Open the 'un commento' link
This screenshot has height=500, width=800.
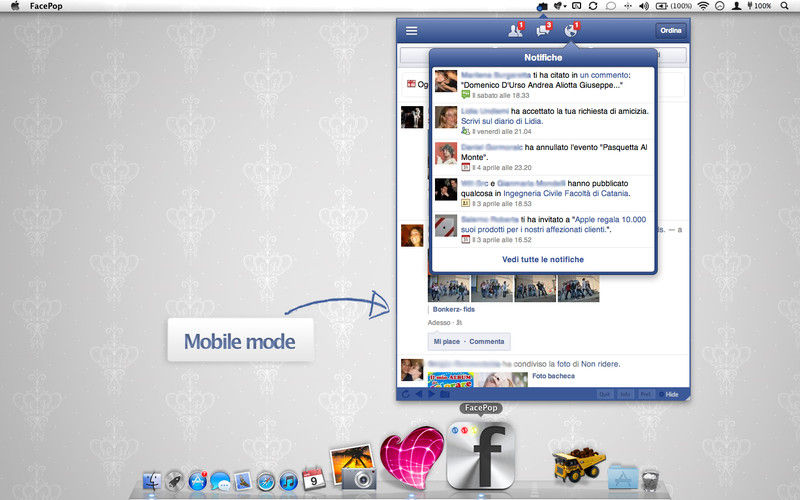pyautogui.click(x=604, y=75)
